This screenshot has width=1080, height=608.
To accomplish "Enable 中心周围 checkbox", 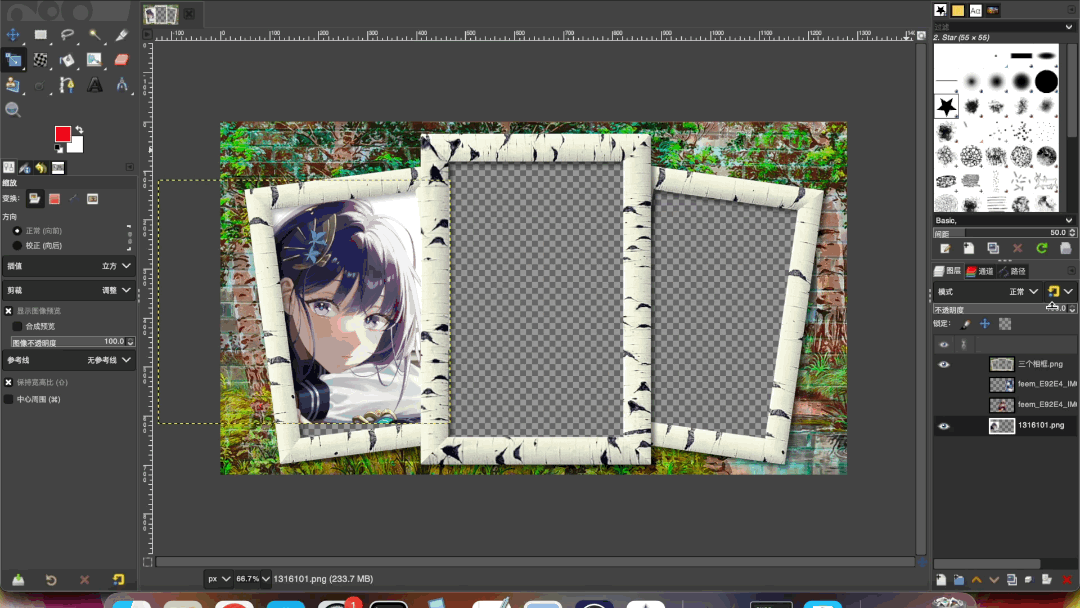I will coord(8,399).
